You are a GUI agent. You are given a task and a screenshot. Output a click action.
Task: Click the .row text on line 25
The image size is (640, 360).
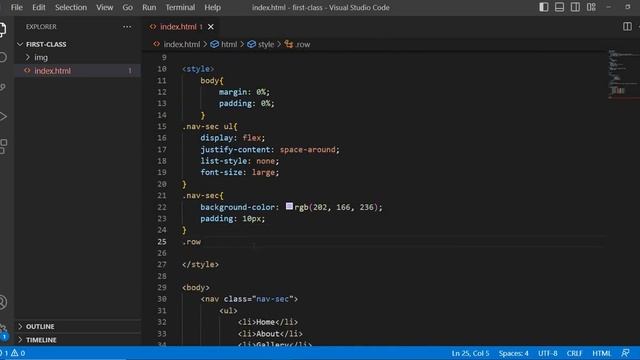191,242
